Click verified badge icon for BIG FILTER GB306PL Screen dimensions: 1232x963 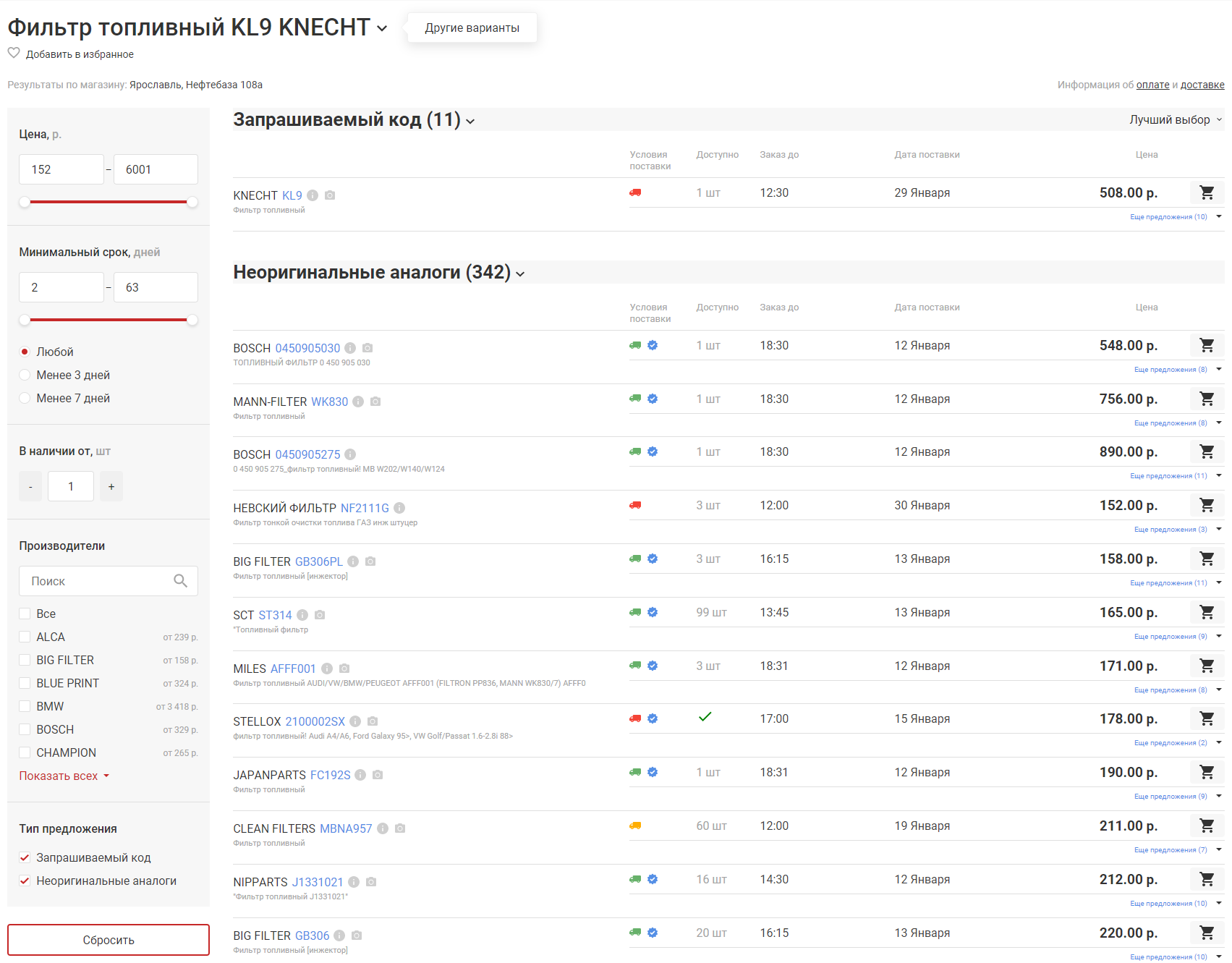point(653,559)
